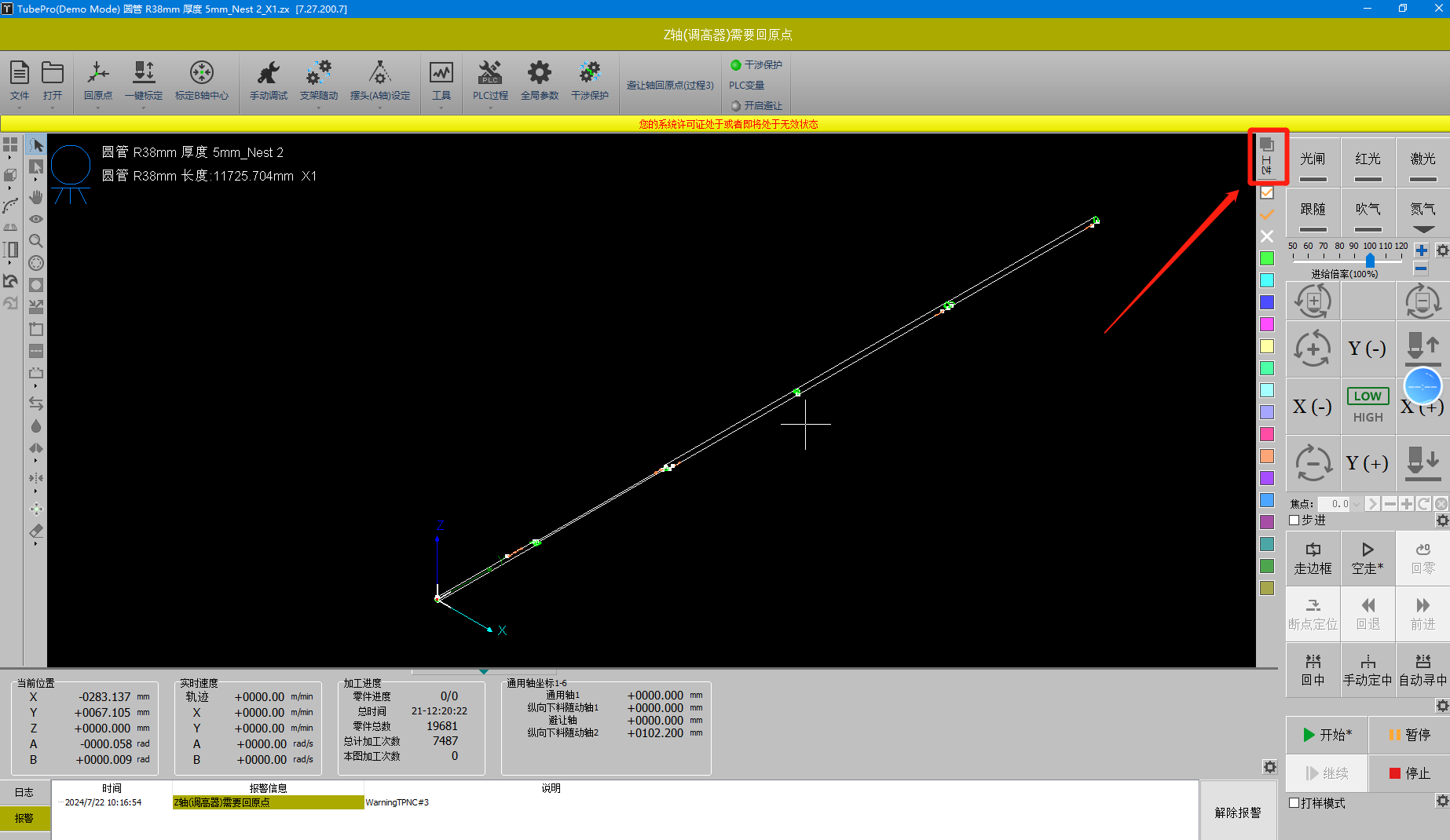Image resolution: width=1450 pixels, height=840 pixels.
Task: Toggle the 红光 red light switch
Action: coord(1368,164)
